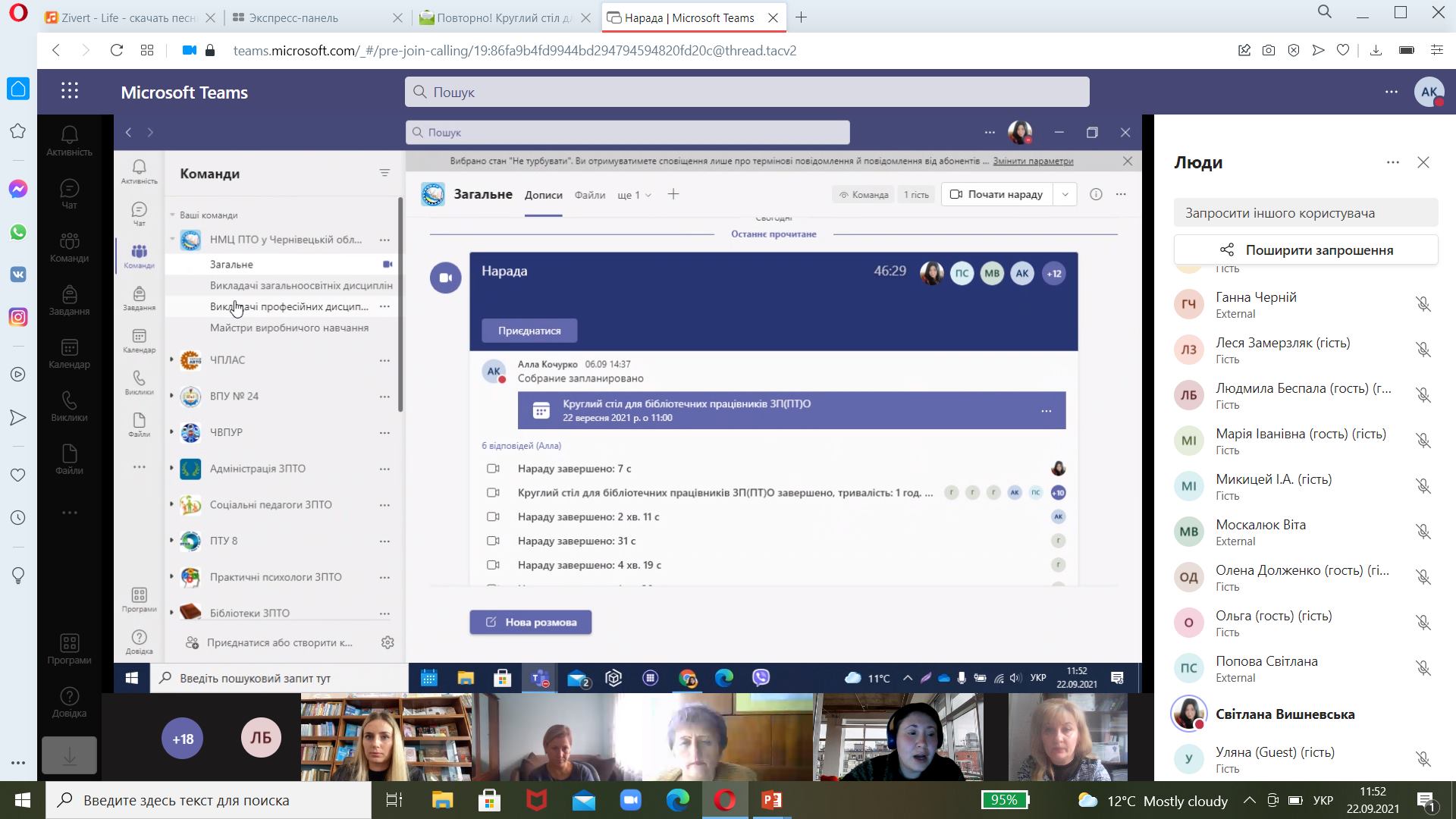Expand the Бібліотеки ЗПТО team
This screenshot has height=819, width=1456.
[x=172, y=613]
